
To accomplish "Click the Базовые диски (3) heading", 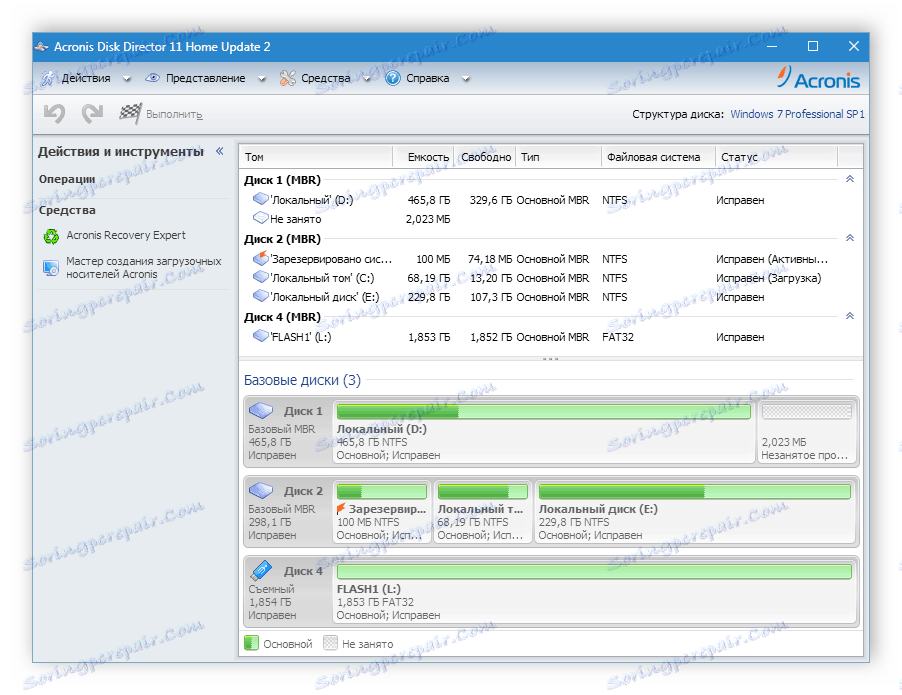I will click(x=302, y=380).
